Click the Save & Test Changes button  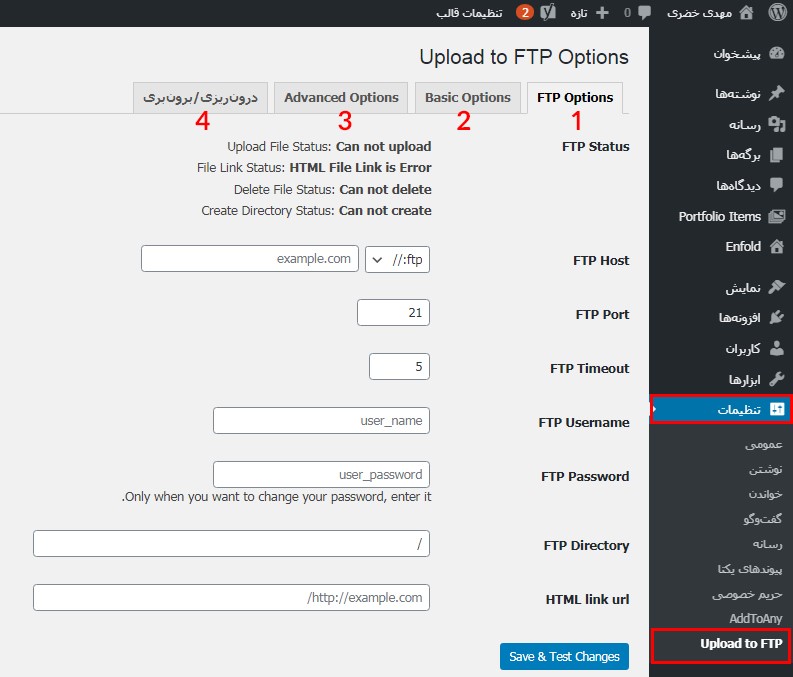point(564,656)
